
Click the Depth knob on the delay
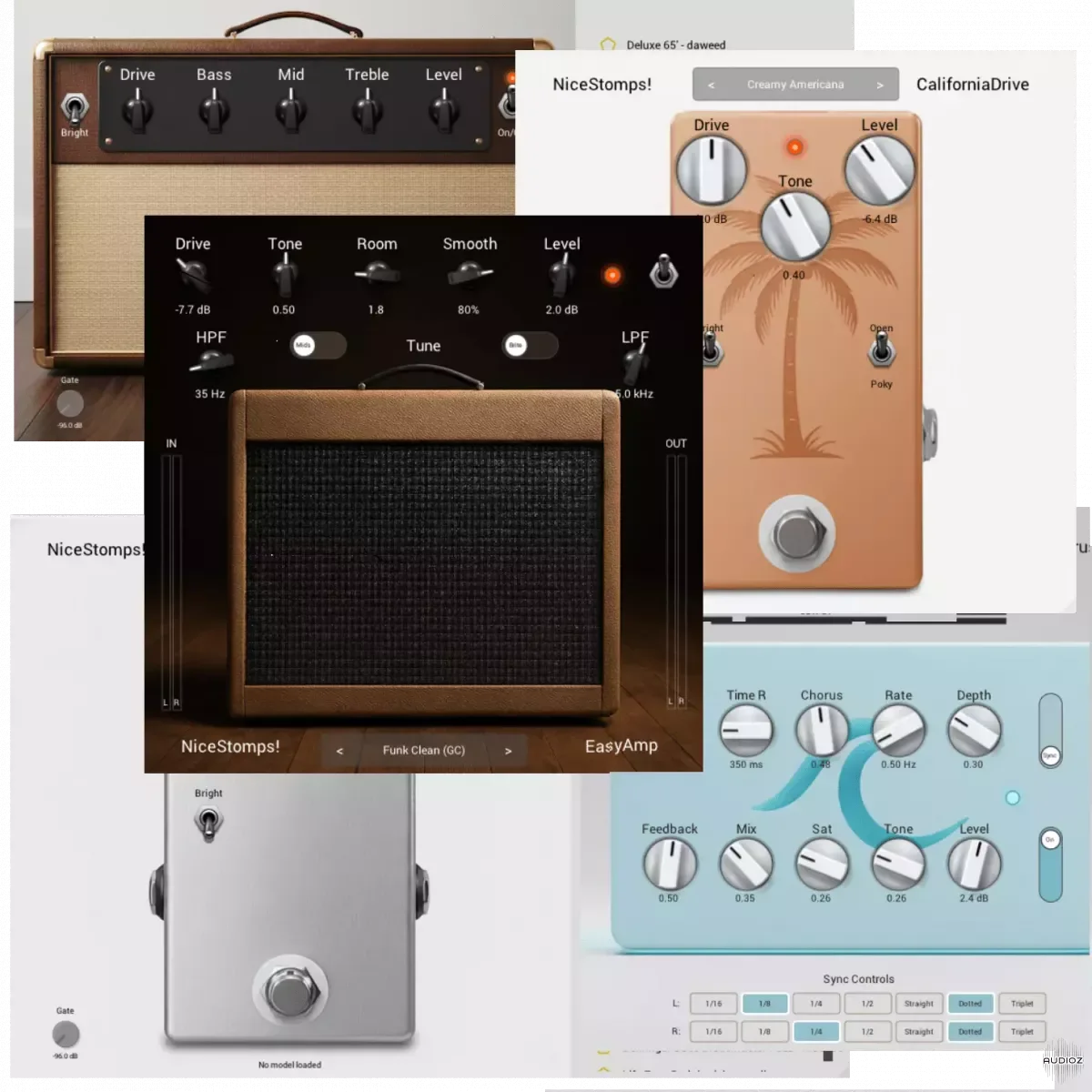point(974,731)
